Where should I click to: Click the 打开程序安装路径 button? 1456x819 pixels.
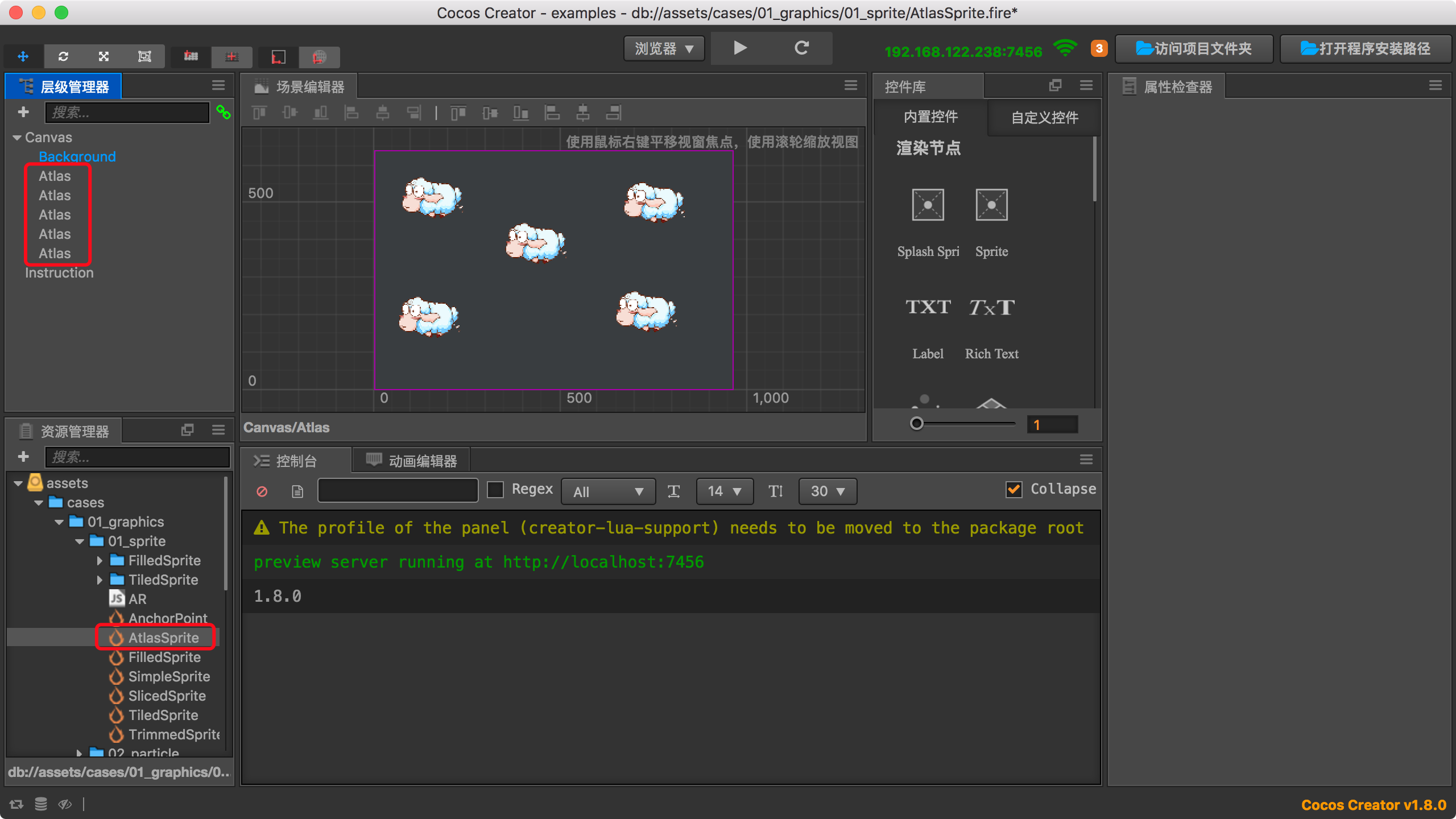[x=1365, y=49]
